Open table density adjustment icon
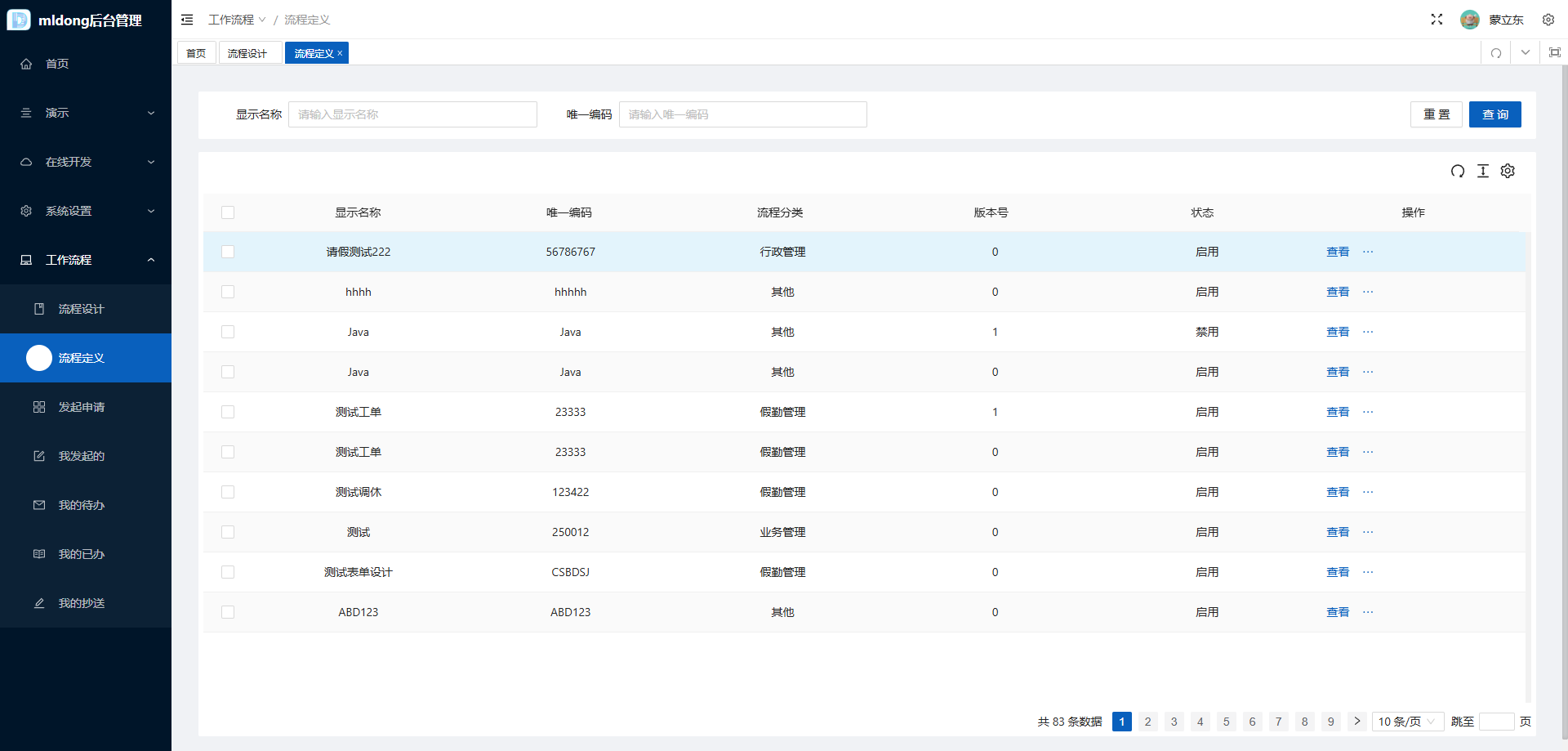 (1483, 171)
